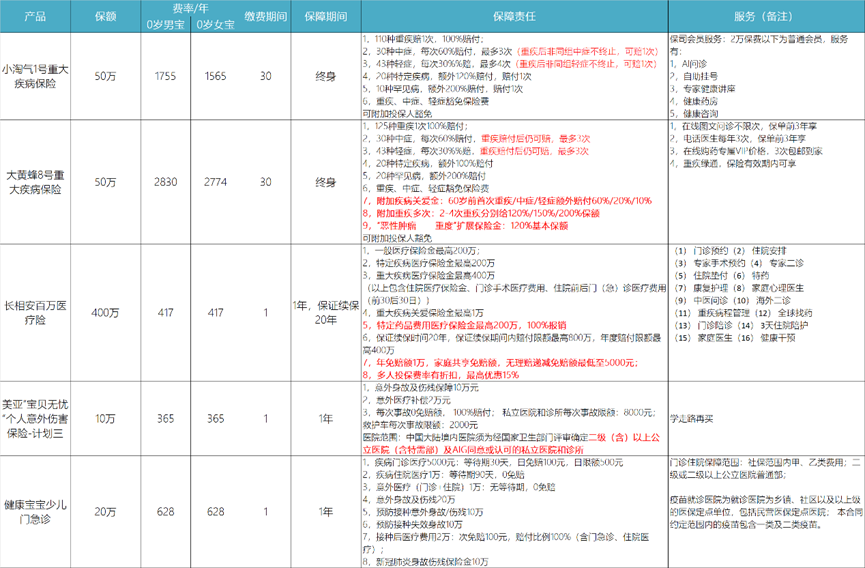Select the line "1、一般医疗保险金最高200万"

[x=422, y=250]
